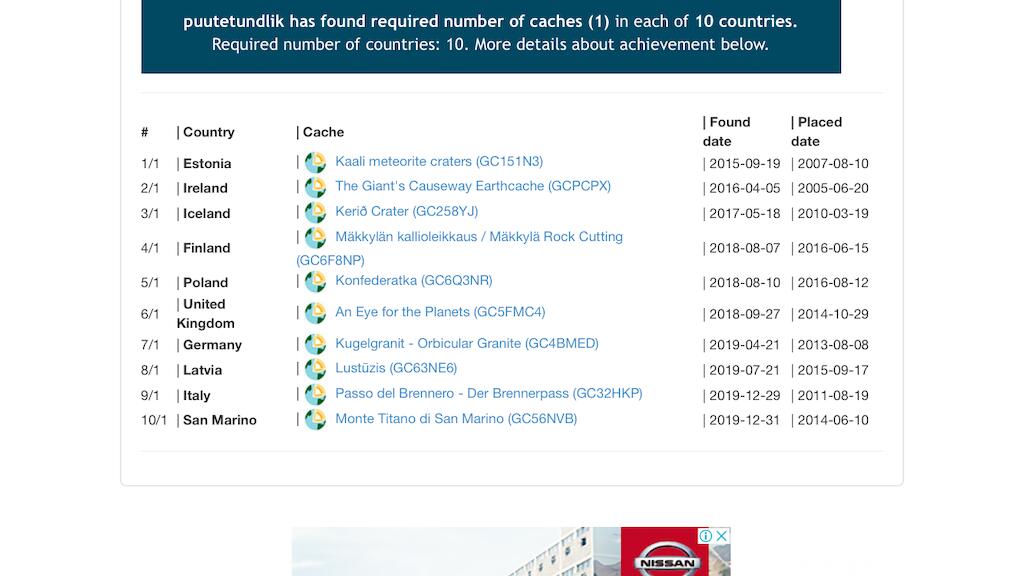The height and width of the screenshot is (576, 1024).
Task: Click the row number 1/1
Action: pos(150,163)
